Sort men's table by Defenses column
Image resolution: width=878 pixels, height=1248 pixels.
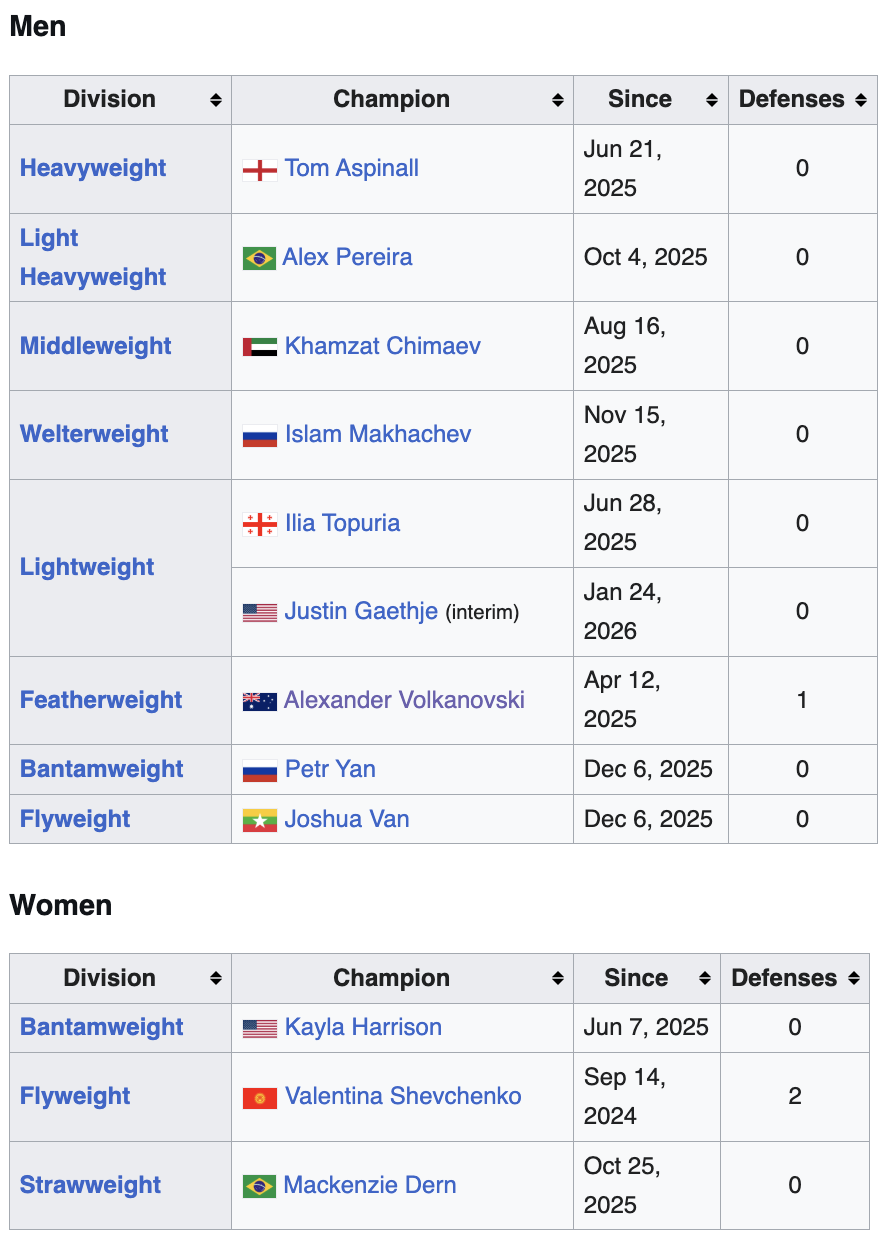point(861,100)
